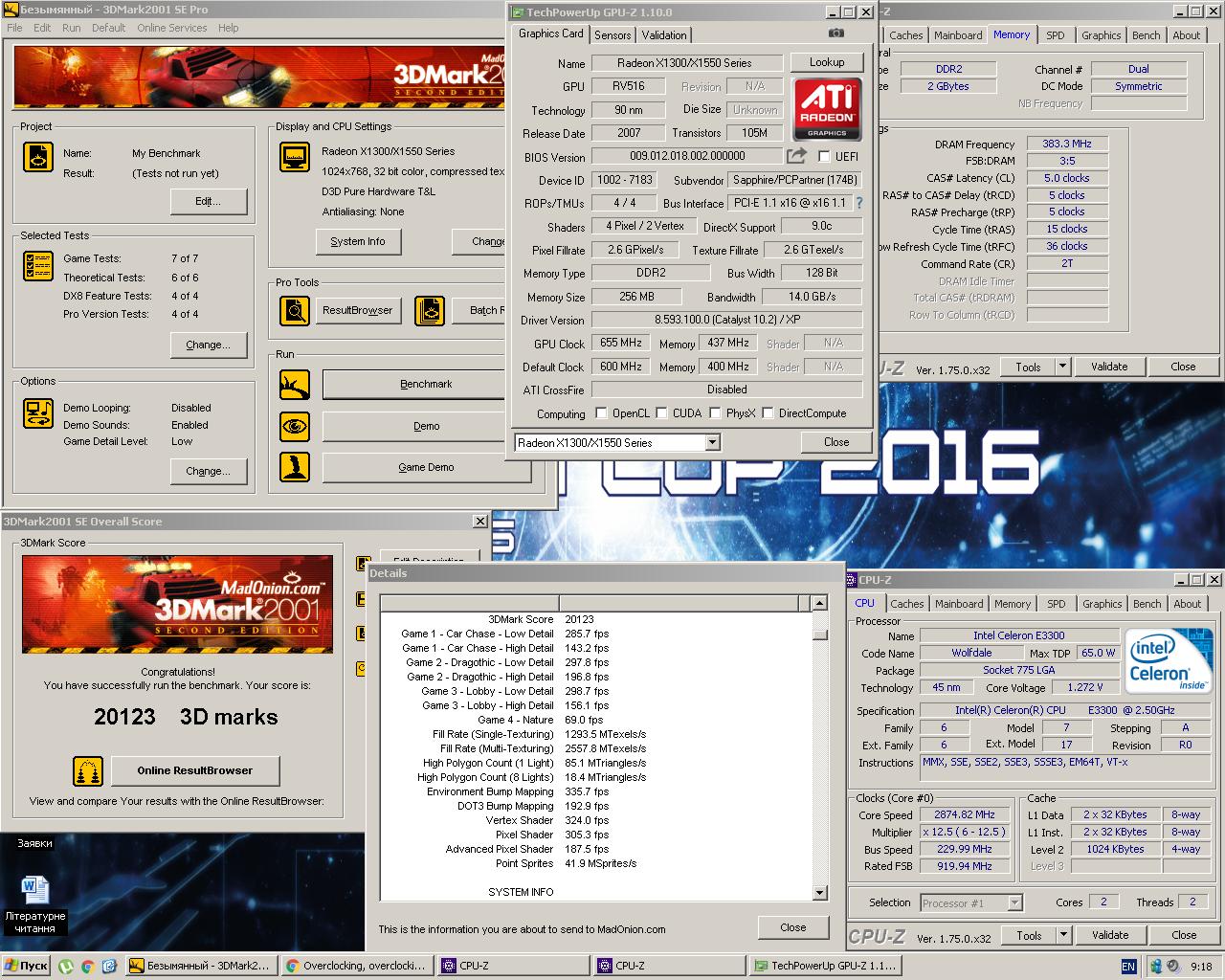Click the magnifier icon beside ResultBrowser
The height and width of the screenshot is (980, 1225).
pyautogui.click(x=295, y=310)
